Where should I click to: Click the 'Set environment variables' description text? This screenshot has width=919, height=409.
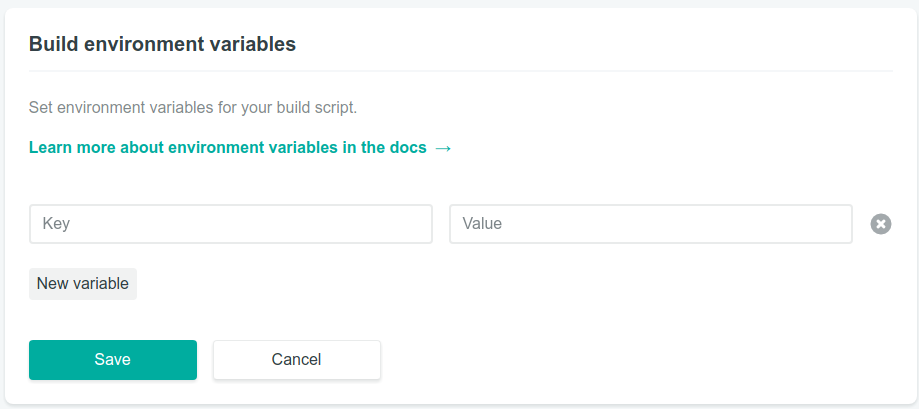[193, 108]
